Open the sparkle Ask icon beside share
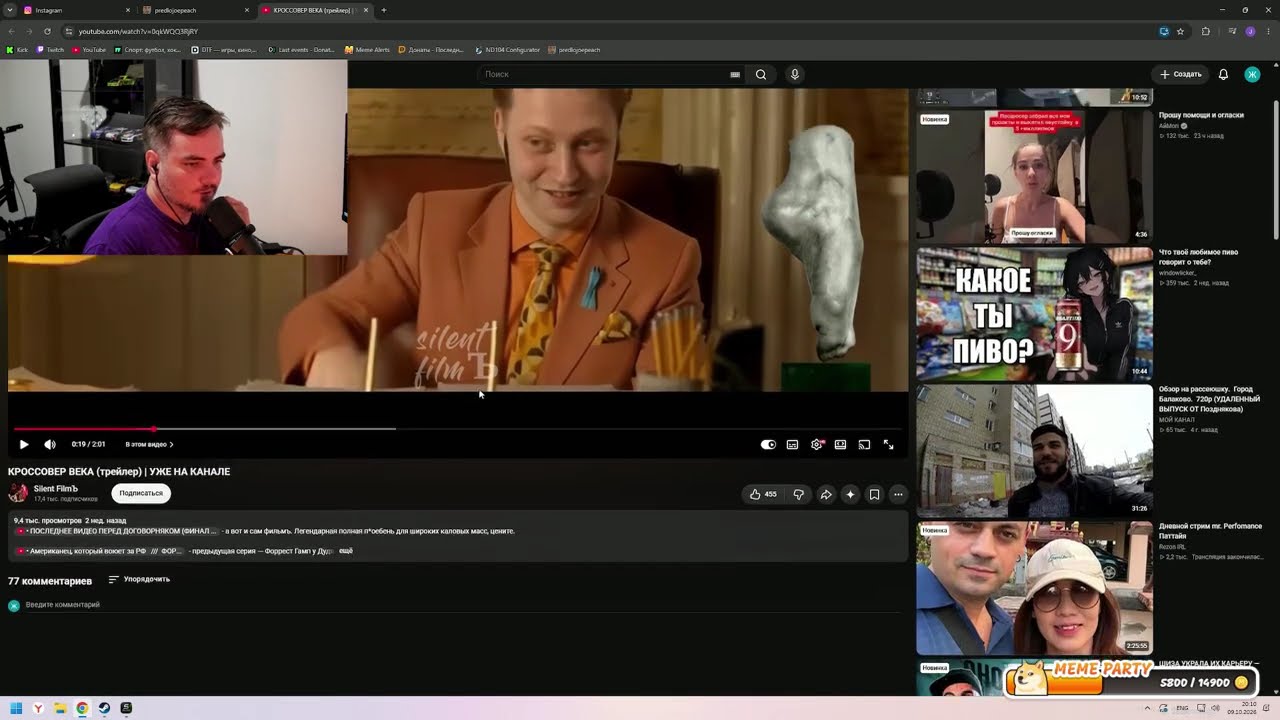The image size is (1280, 720). click(x=850, y=494)
